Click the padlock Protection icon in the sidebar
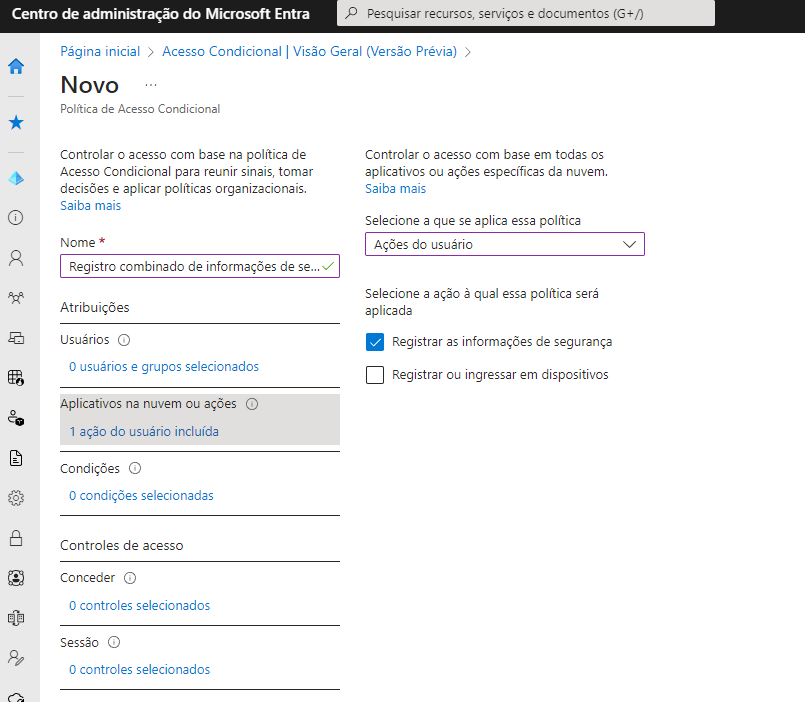The height and width of the screenshot is (702, 805). coord(16,539)
